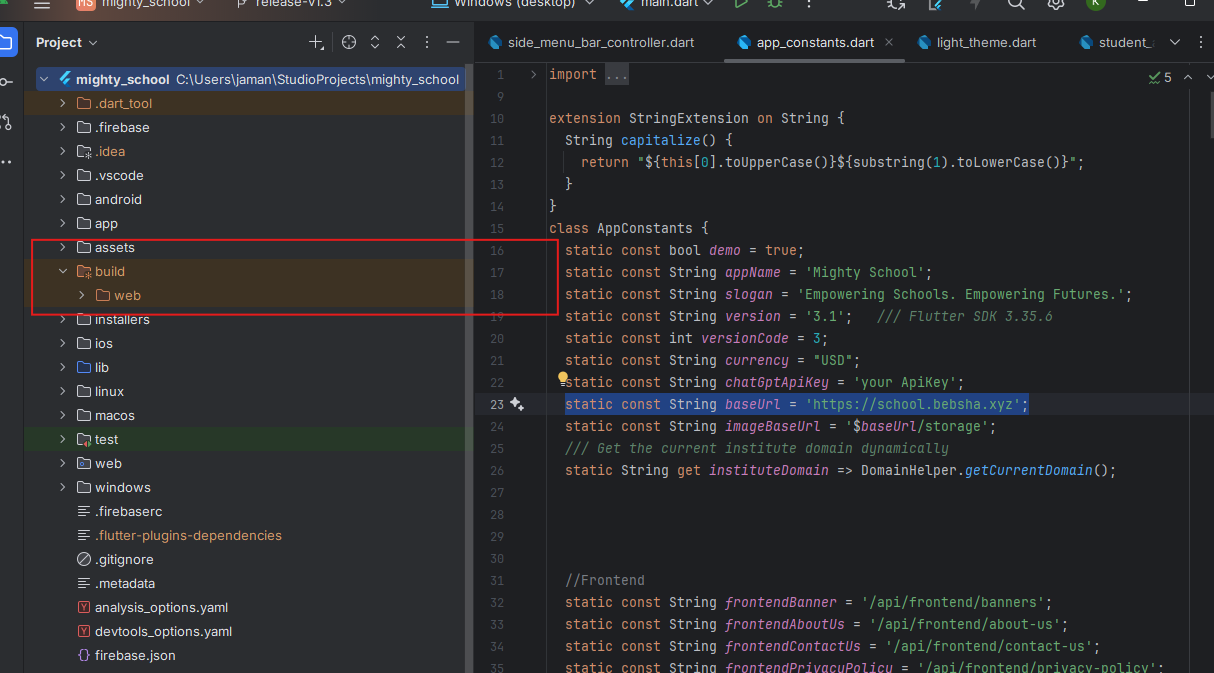This screenshot has width=1214, height=673.
Task: Switch to light_theme.dart tab
Action: (x=986, y=42)
